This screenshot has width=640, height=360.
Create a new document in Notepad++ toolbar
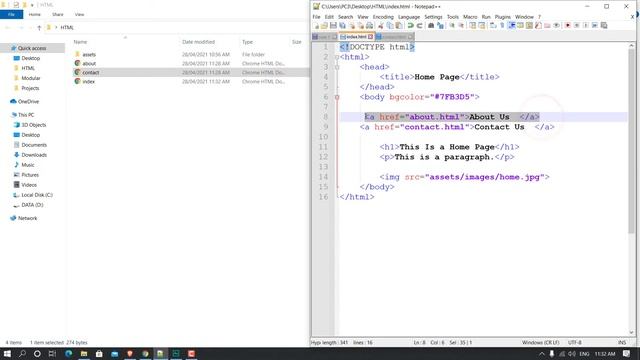coord(316,25)
